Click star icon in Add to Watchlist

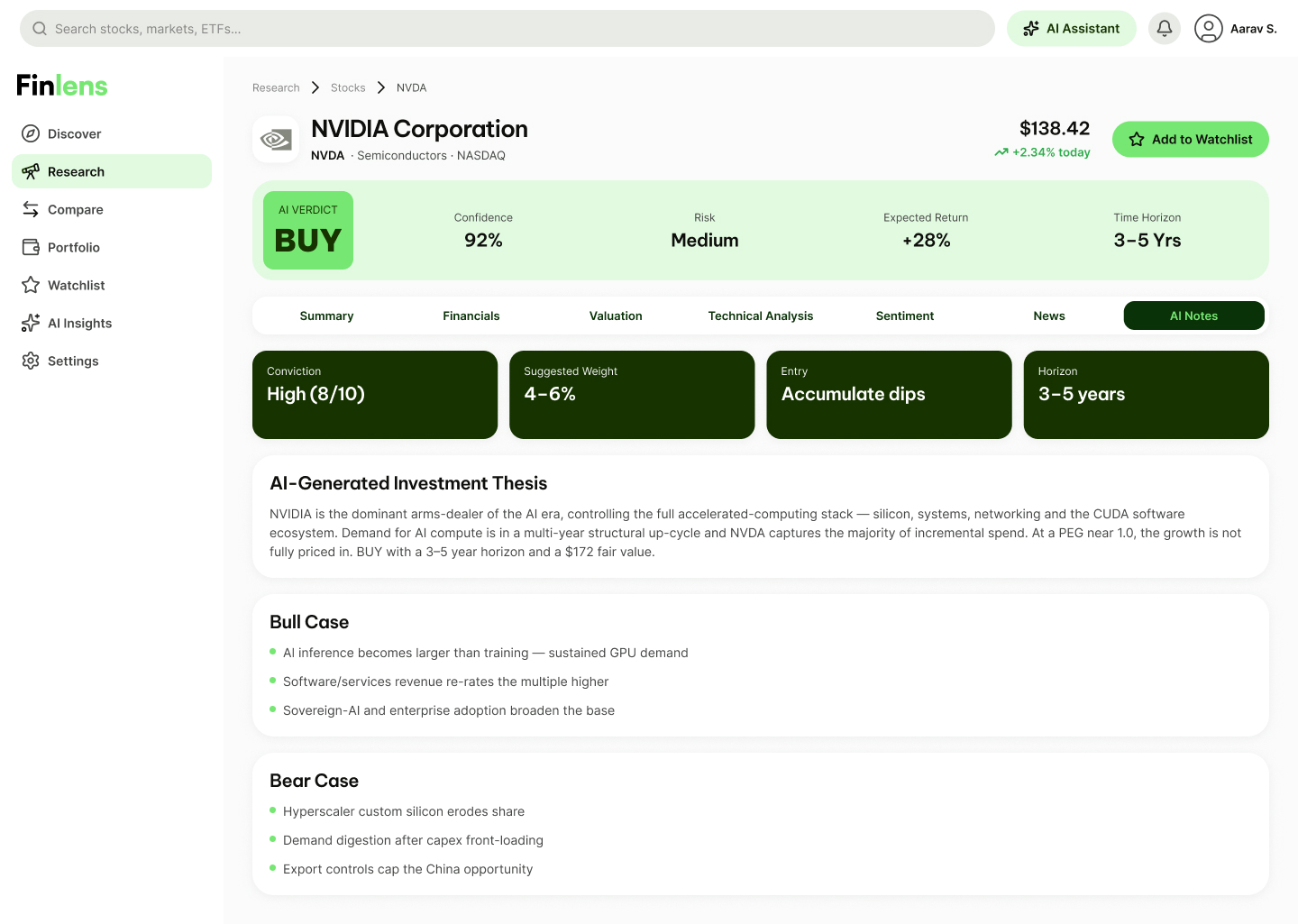point(1137,139)
